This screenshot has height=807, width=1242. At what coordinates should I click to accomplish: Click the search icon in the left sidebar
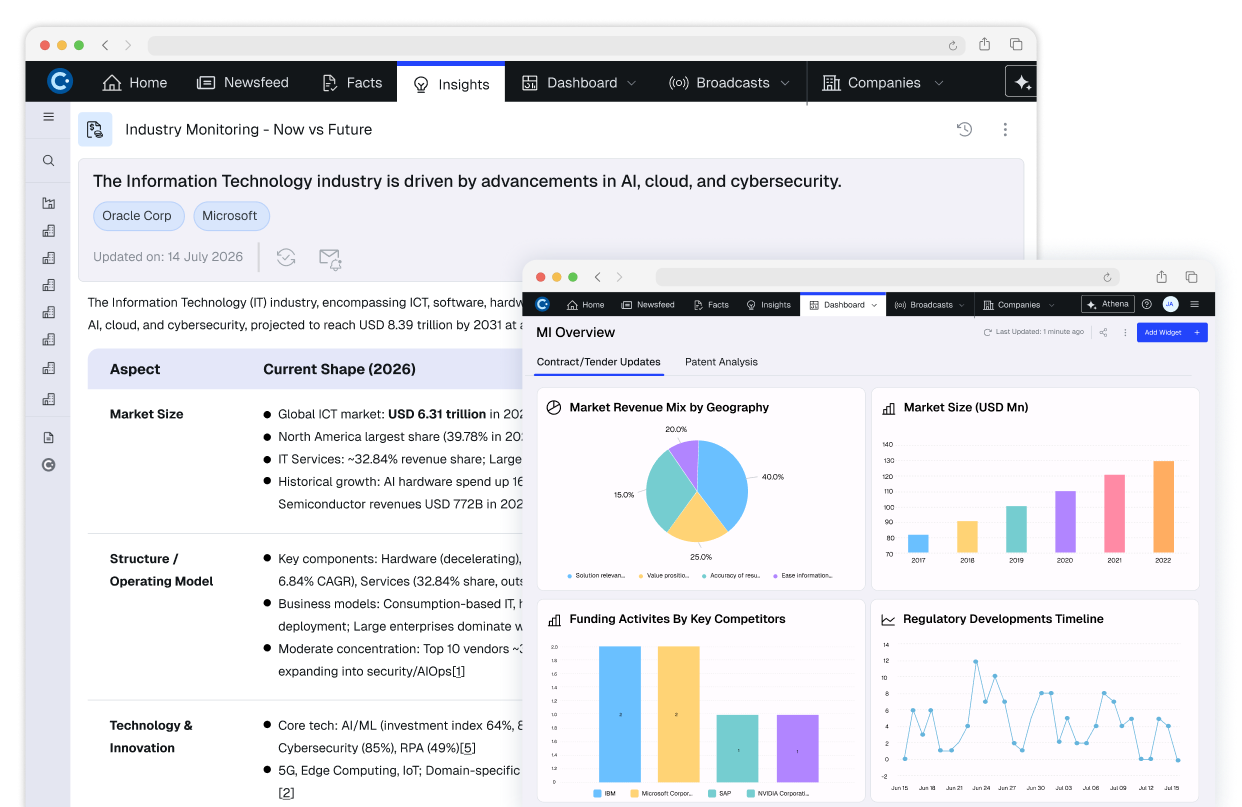[48, 160]
